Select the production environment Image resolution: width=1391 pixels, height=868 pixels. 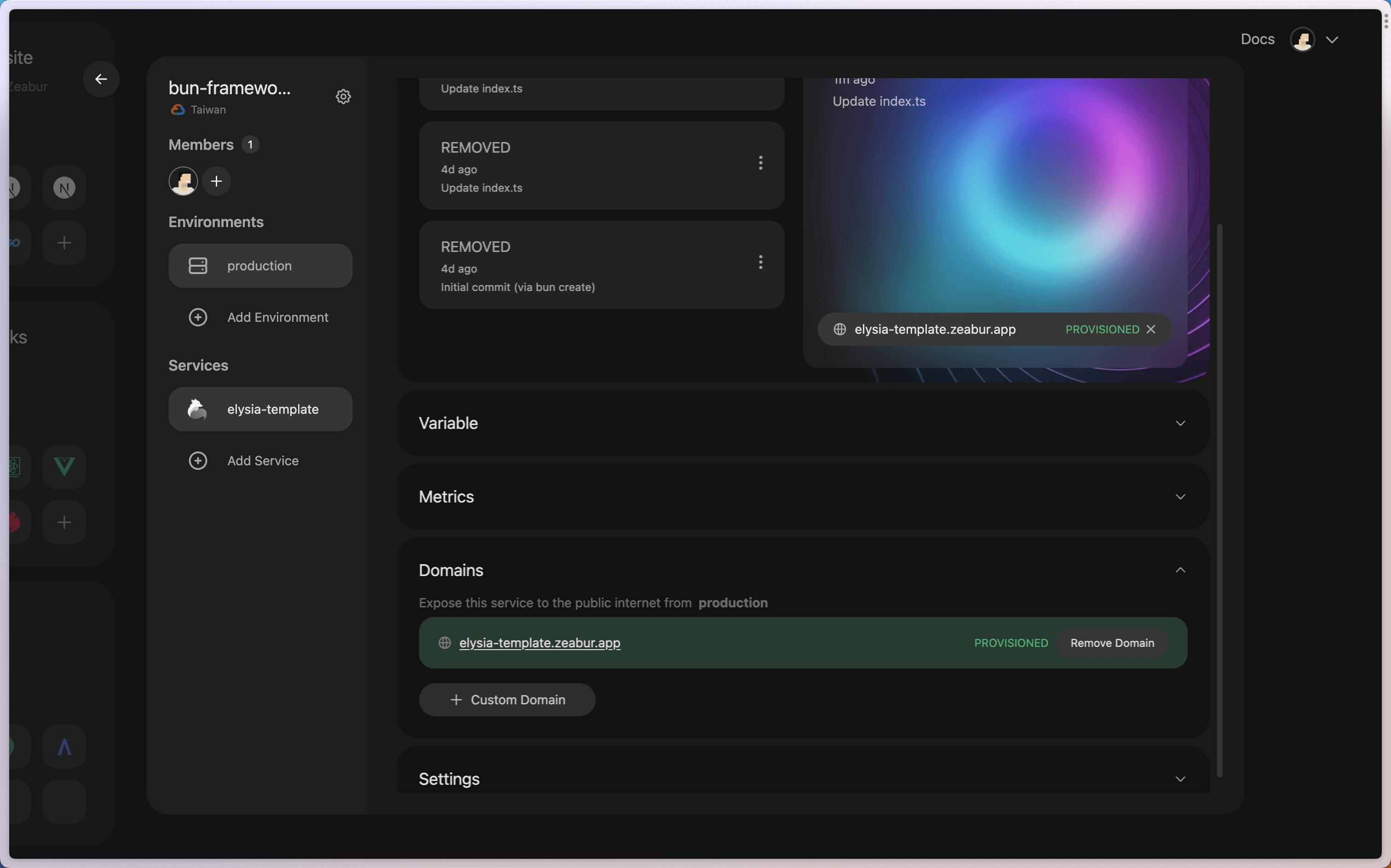[260, 266]
